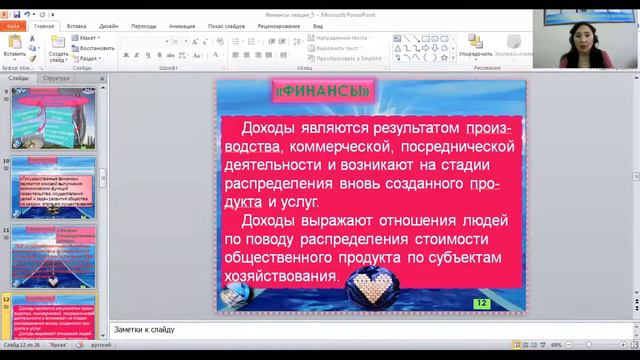This screenshot has height=360, width=640.
Task: Toggle bold formatting (Ж)
Action: pos(126,55)
